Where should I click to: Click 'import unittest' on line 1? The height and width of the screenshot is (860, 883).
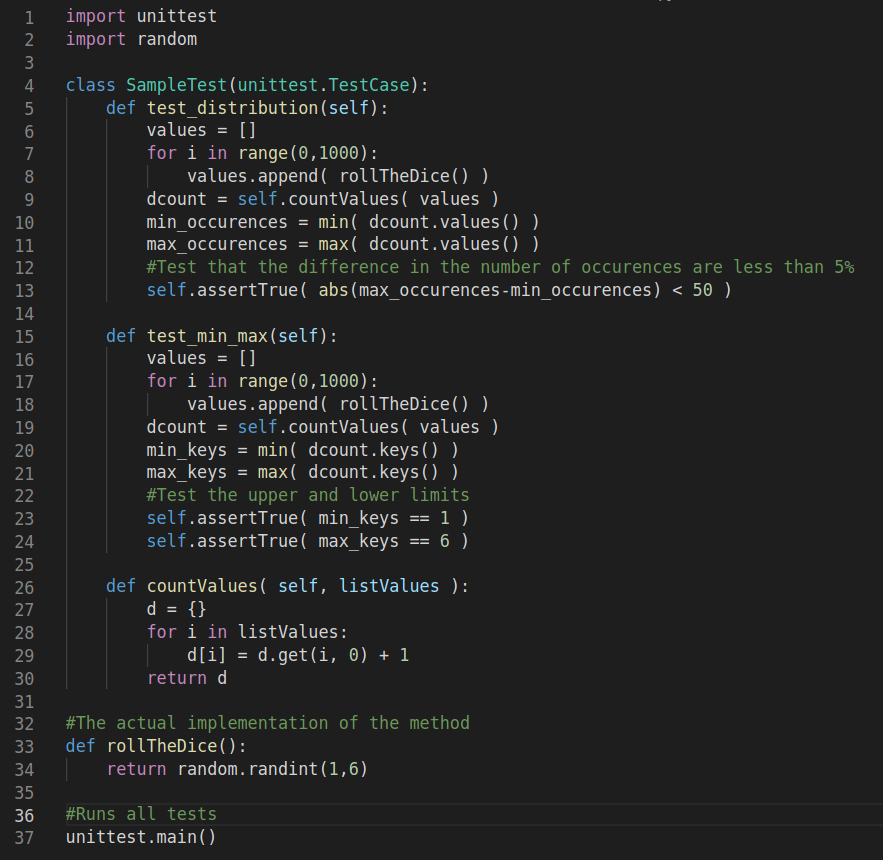tap(141, 16)
